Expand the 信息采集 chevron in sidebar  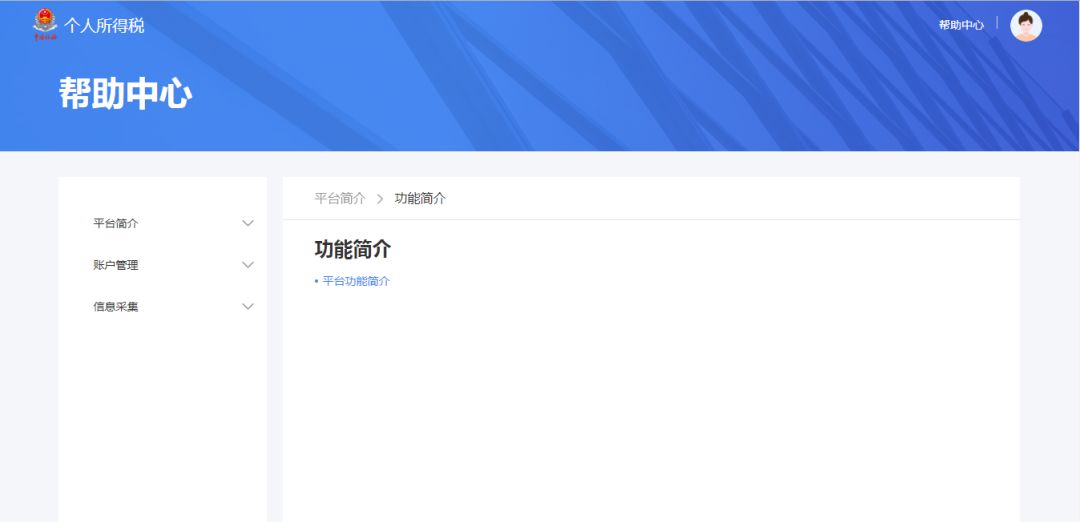pyautogui.click(x=248, y=306)
